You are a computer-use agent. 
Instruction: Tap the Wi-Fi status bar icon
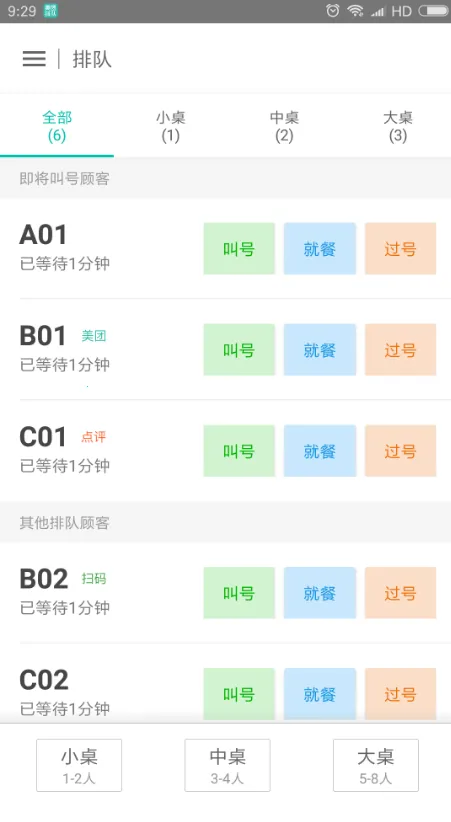[x=356, y=11]
